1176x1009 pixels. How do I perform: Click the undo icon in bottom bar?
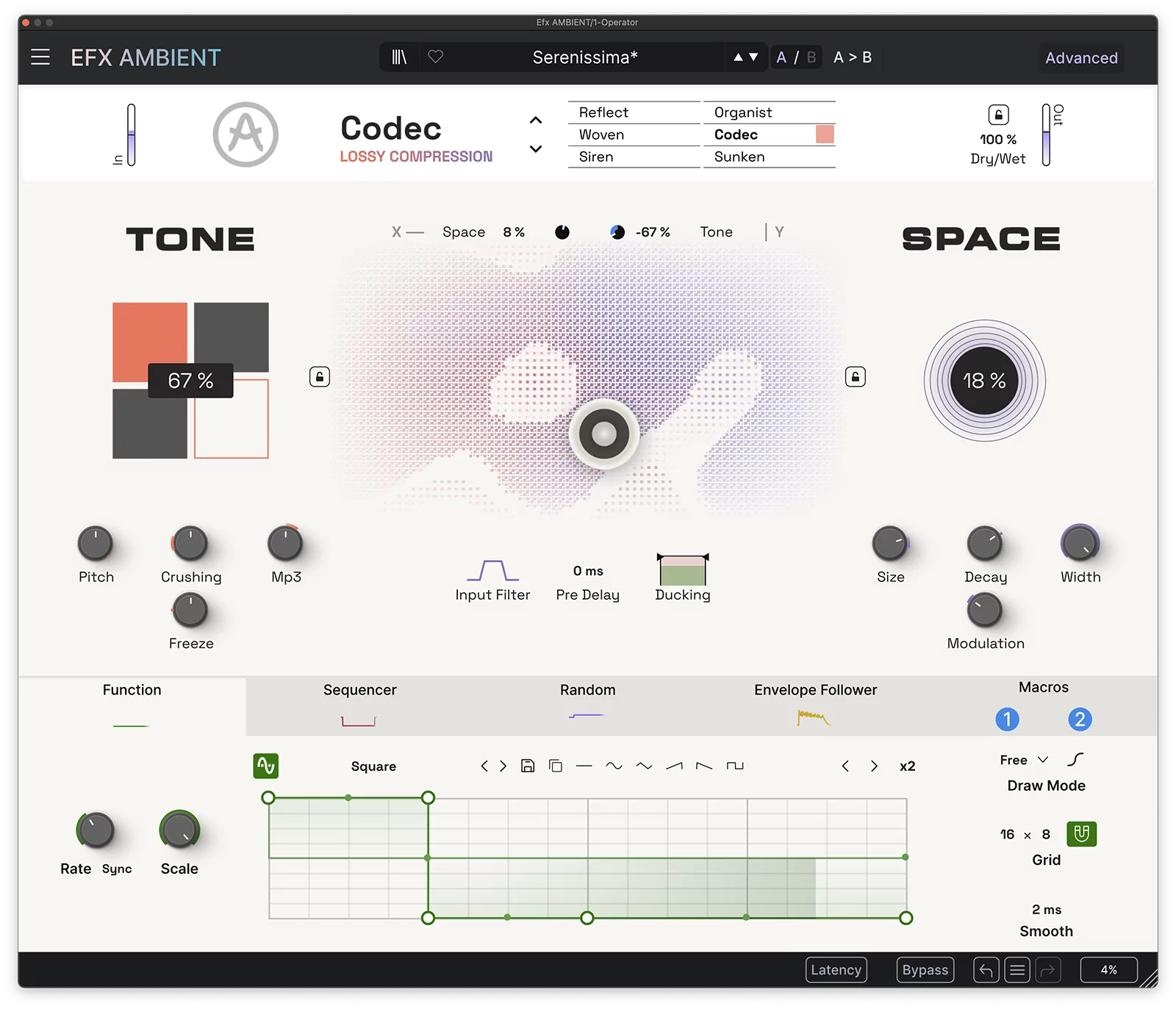click(x=986, y=969)
